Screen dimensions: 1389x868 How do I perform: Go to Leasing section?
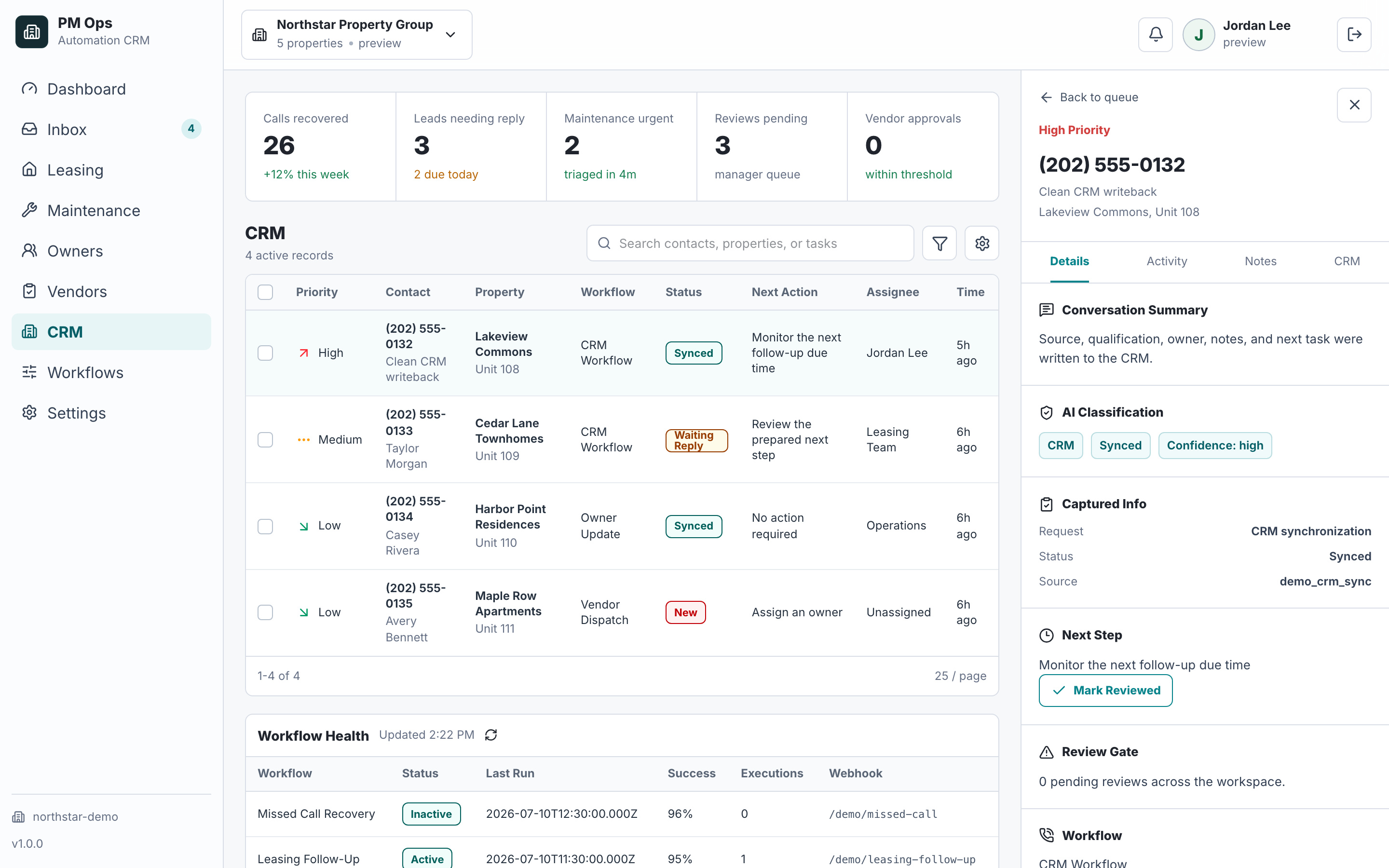[111, 170]
